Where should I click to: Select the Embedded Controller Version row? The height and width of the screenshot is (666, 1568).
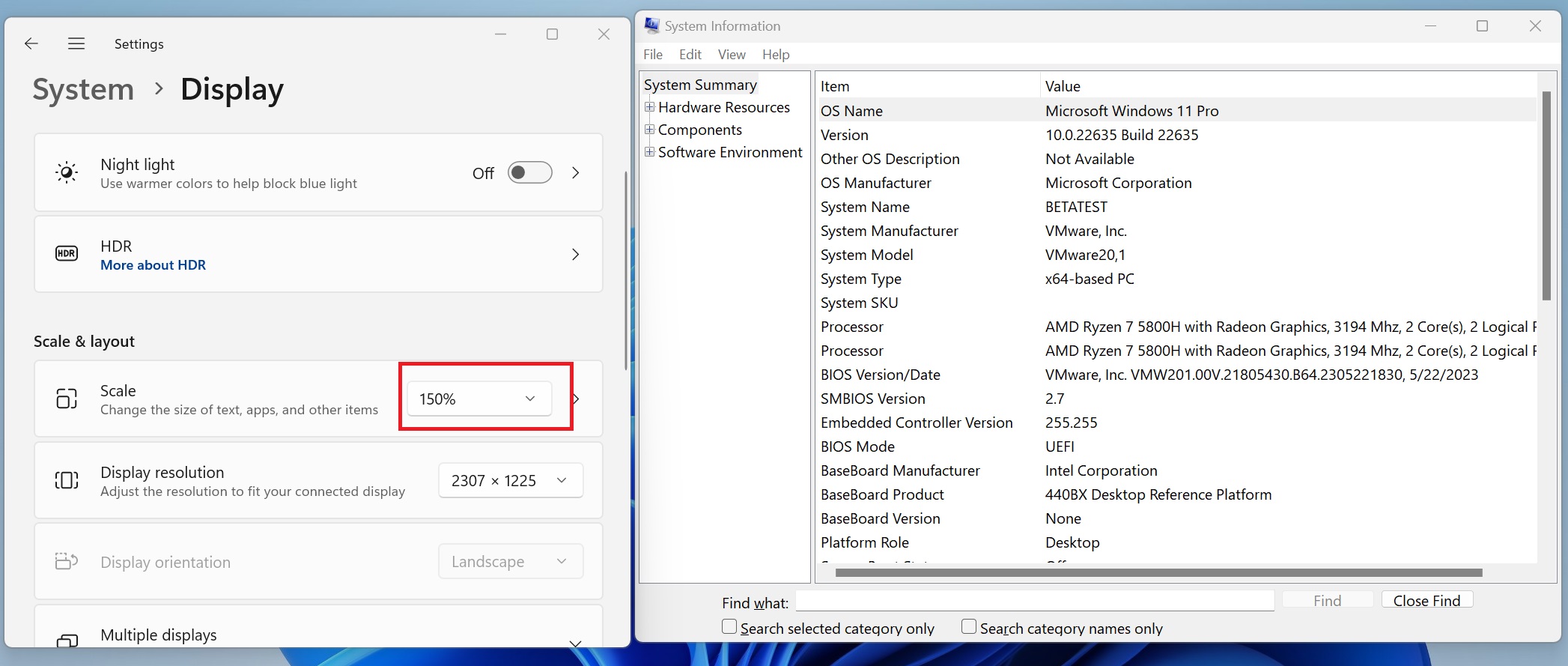pyautogui.click(x=1177, y=423)
